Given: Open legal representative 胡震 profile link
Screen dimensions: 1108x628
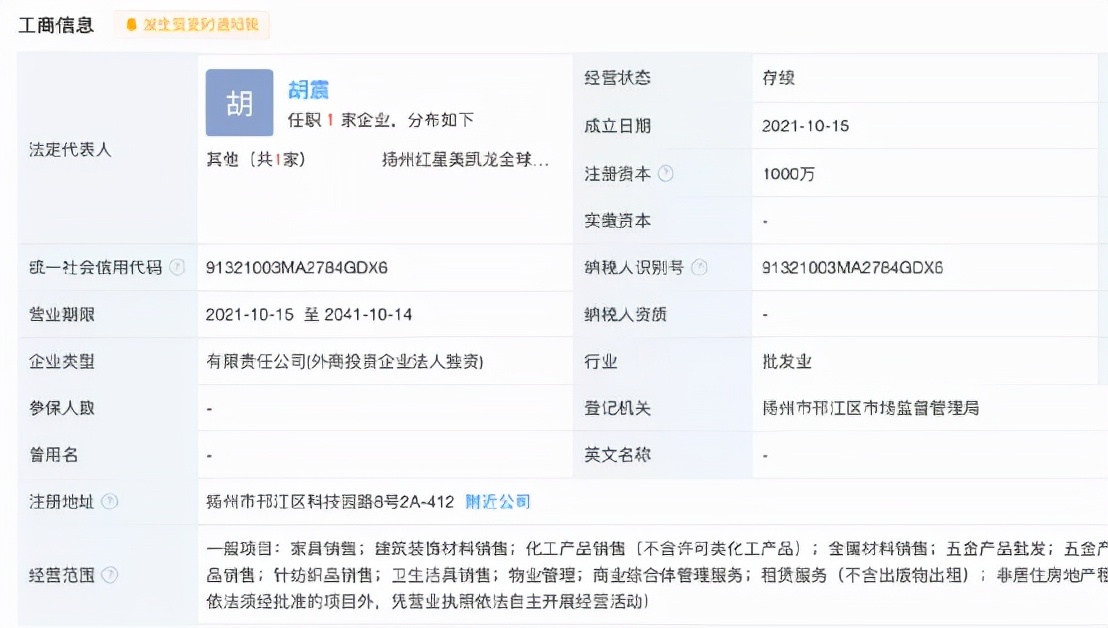Looking at the screenshot, I should coord(309,90).
